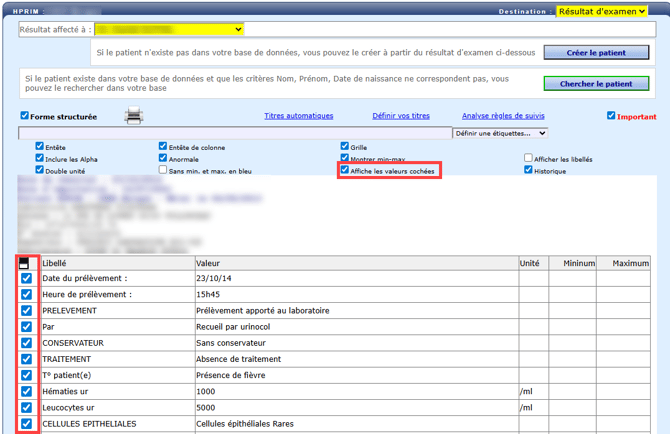Image resolution: width=670 pixels, height=434 pixels.
Task: Uncheck the Hématies ur row checkbox
Action: click(27, 391)
